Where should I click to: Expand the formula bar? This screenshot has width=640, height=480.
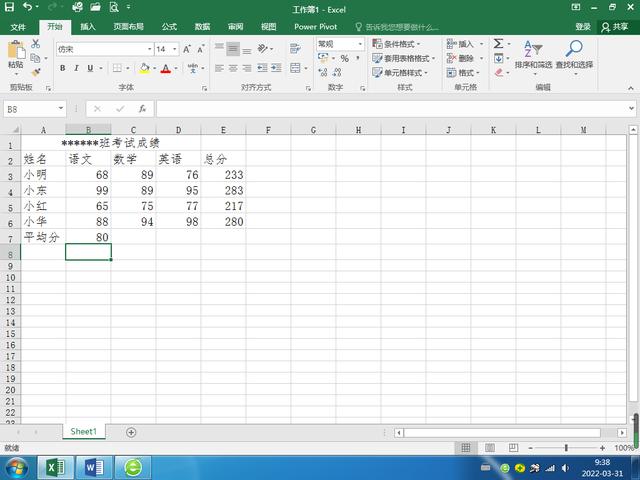(x=631, y=109)
